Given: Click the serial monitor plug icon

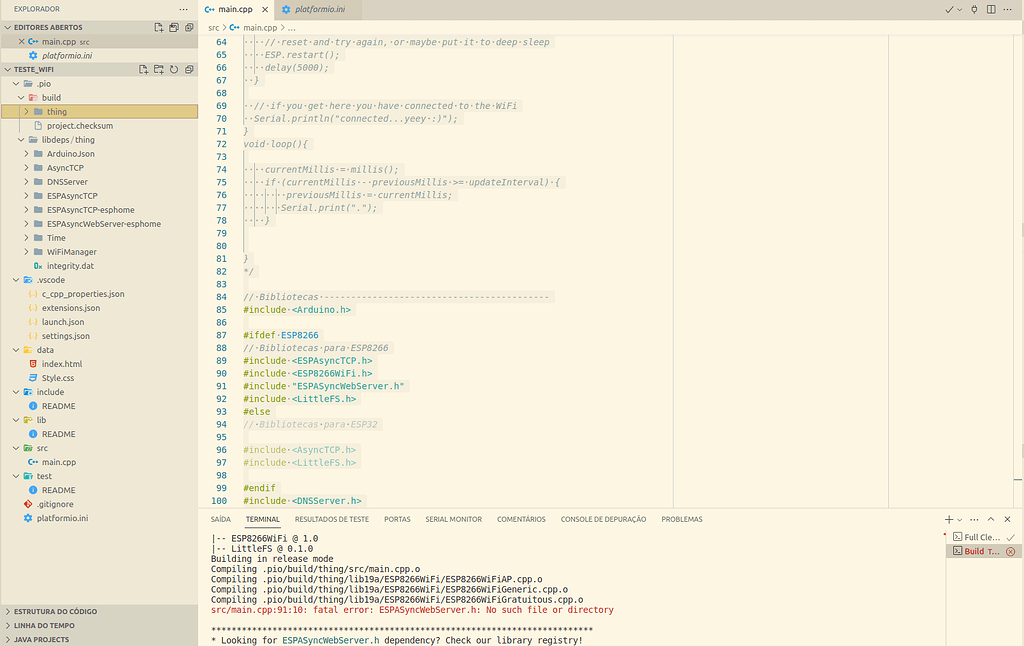Looking at the screenshot, I should 974,9.
